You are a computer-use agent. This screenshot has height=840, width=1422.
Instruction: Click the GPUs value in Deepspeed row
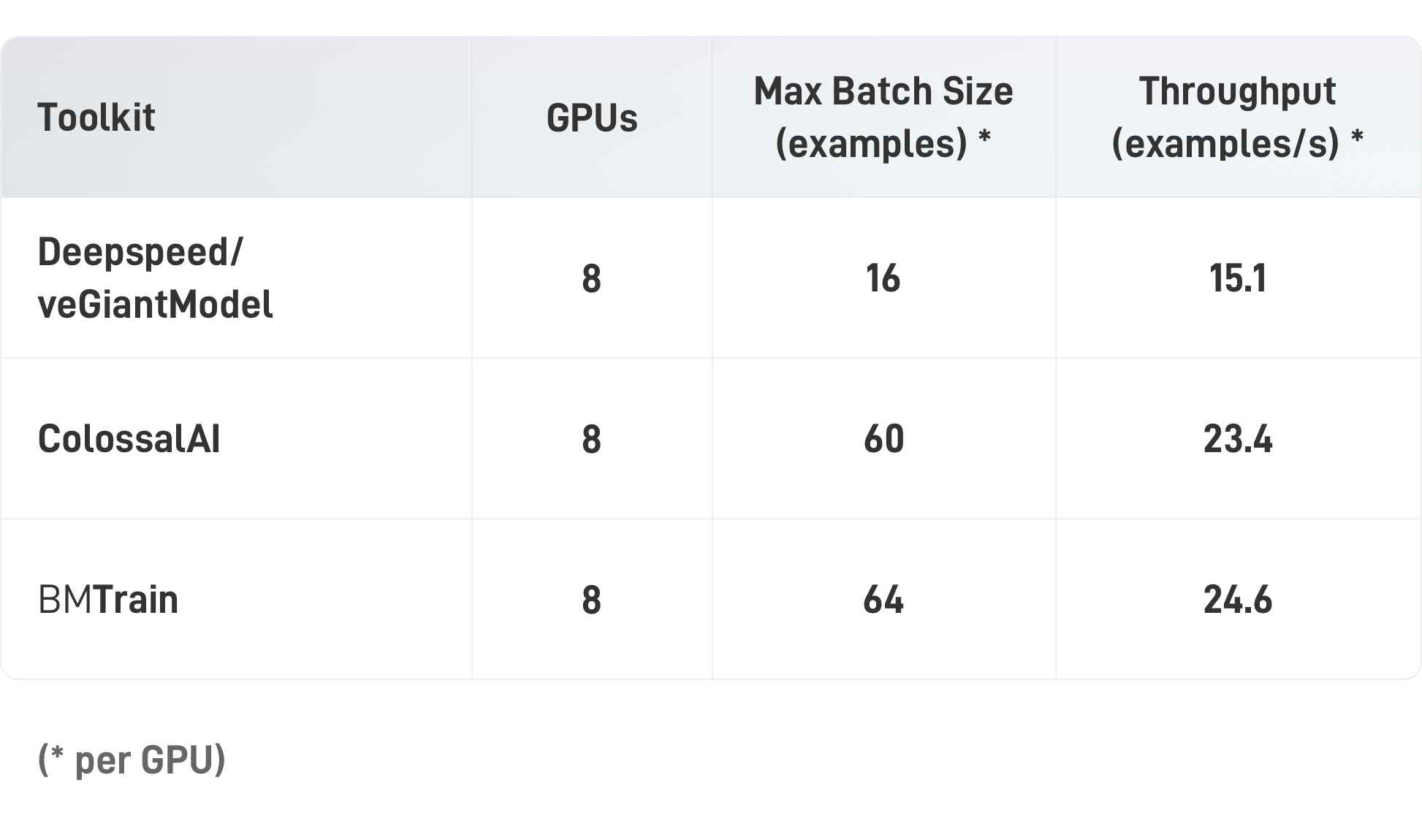[x=592, y=278]
